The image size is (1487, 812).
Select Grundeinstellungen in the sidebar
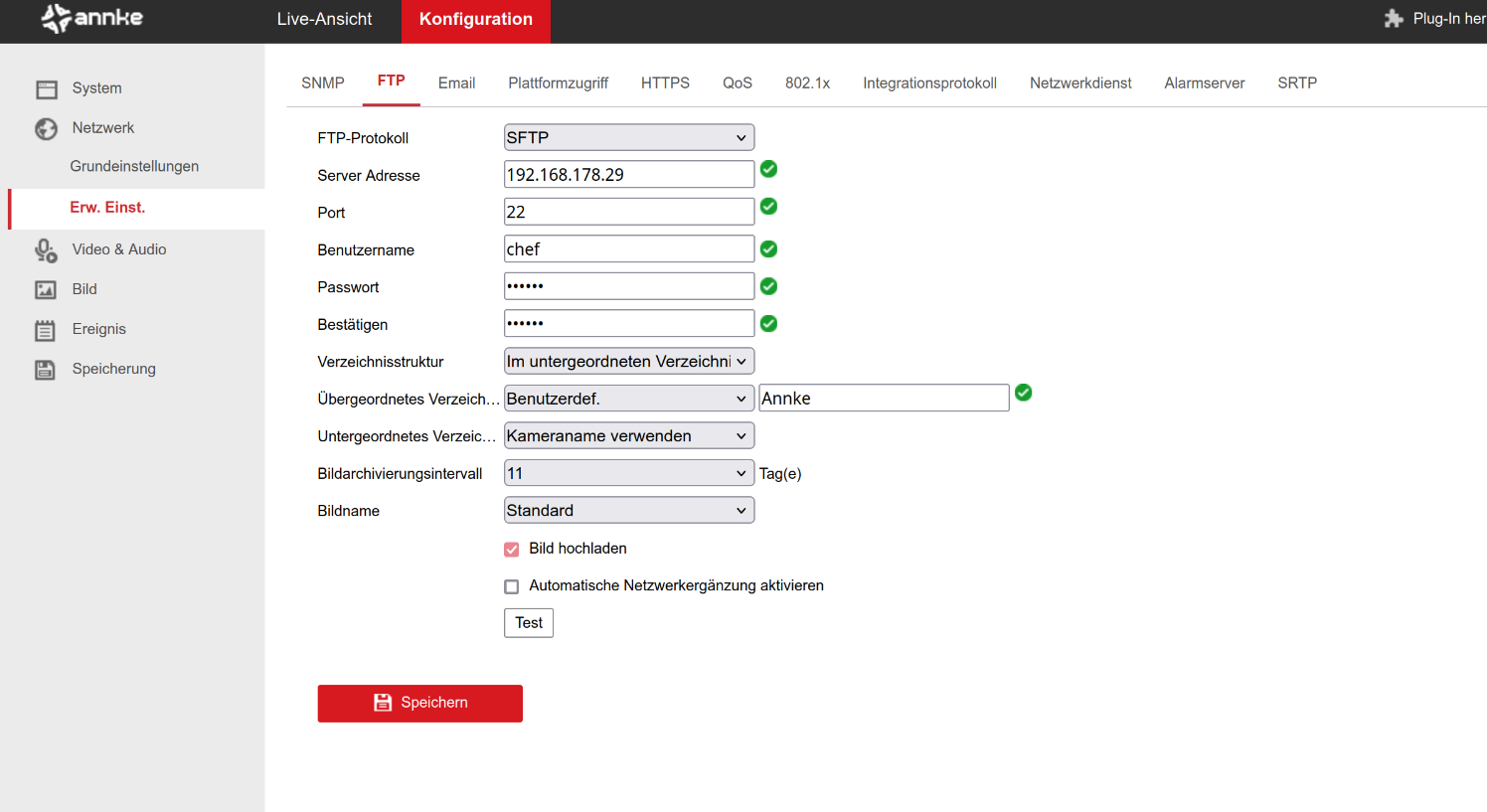pyautogui.click(x=134, y=167)
